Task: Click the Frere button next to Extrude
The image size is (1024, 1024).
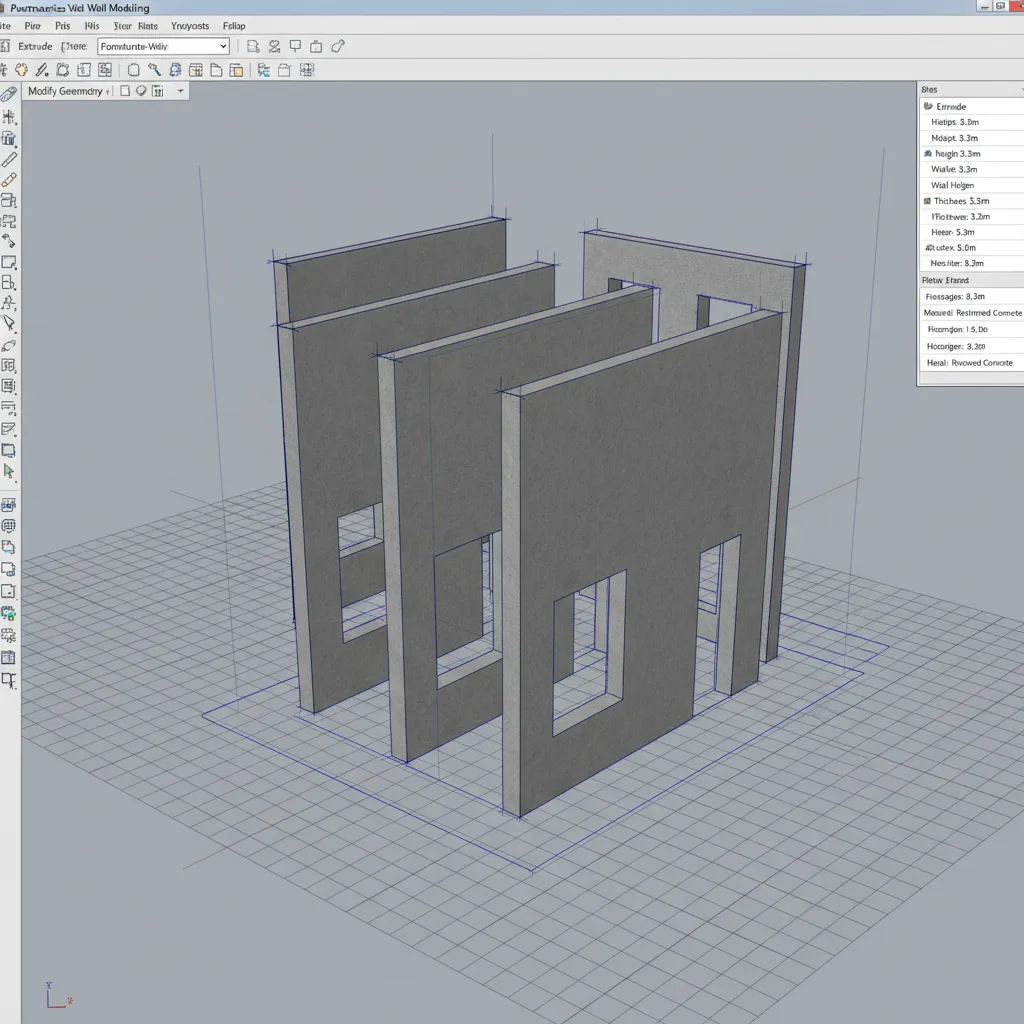Action: coord(74,46)
